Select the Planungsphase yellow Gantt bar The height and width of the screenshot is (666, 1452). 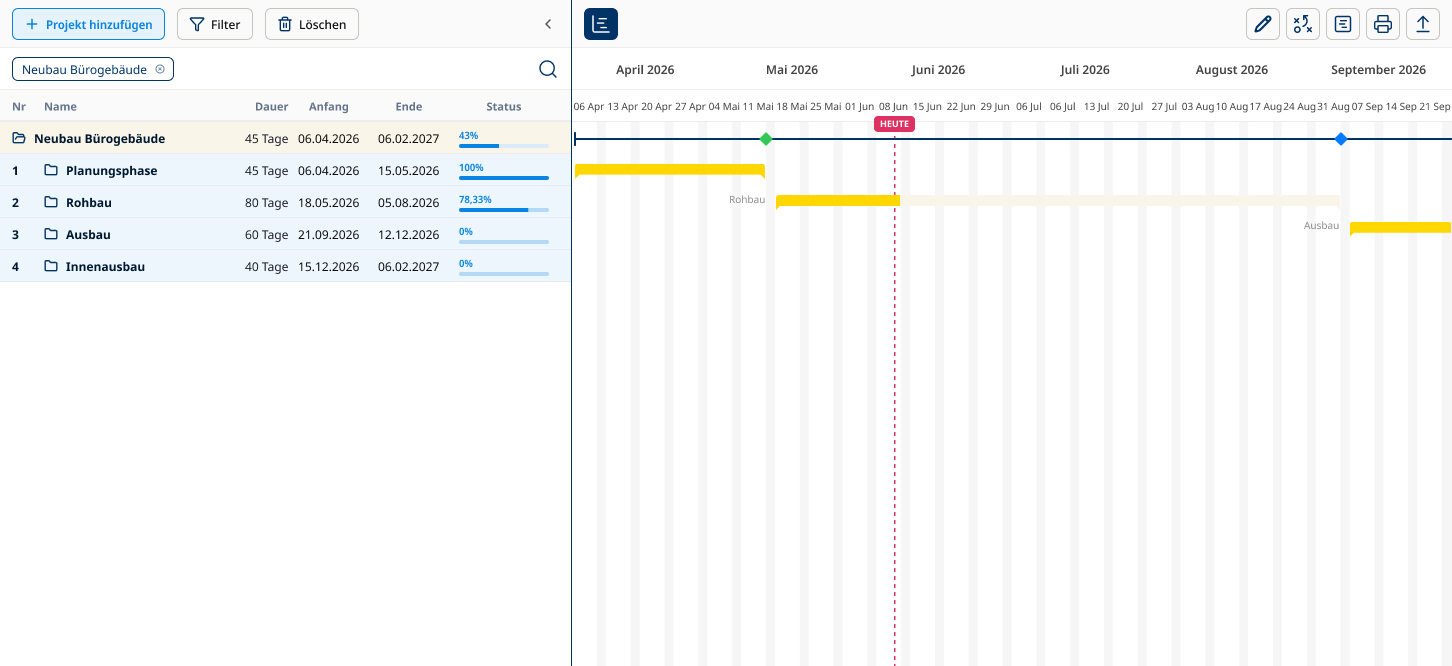point(670,170)
